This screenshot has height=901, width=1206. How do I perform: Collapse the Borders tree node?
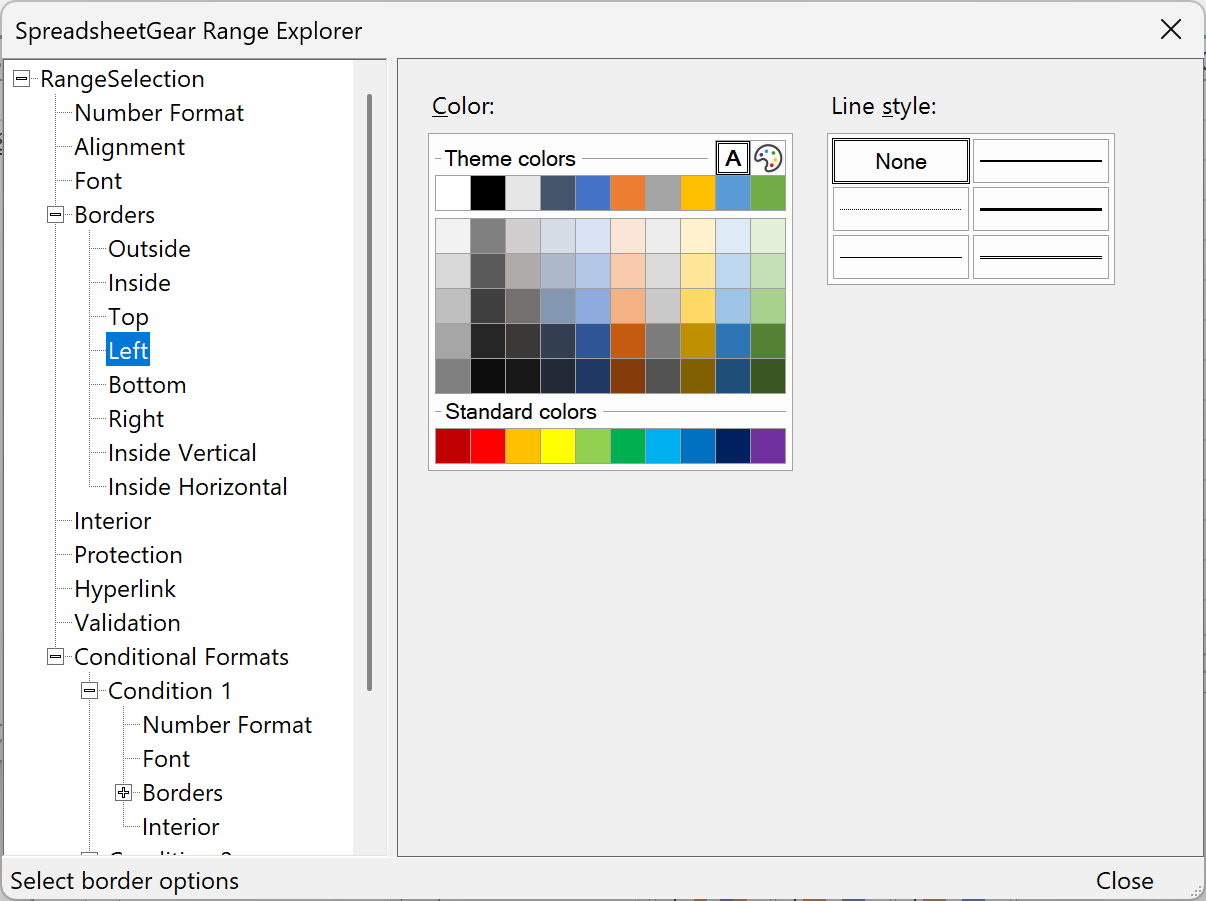(x=55, y=214)
